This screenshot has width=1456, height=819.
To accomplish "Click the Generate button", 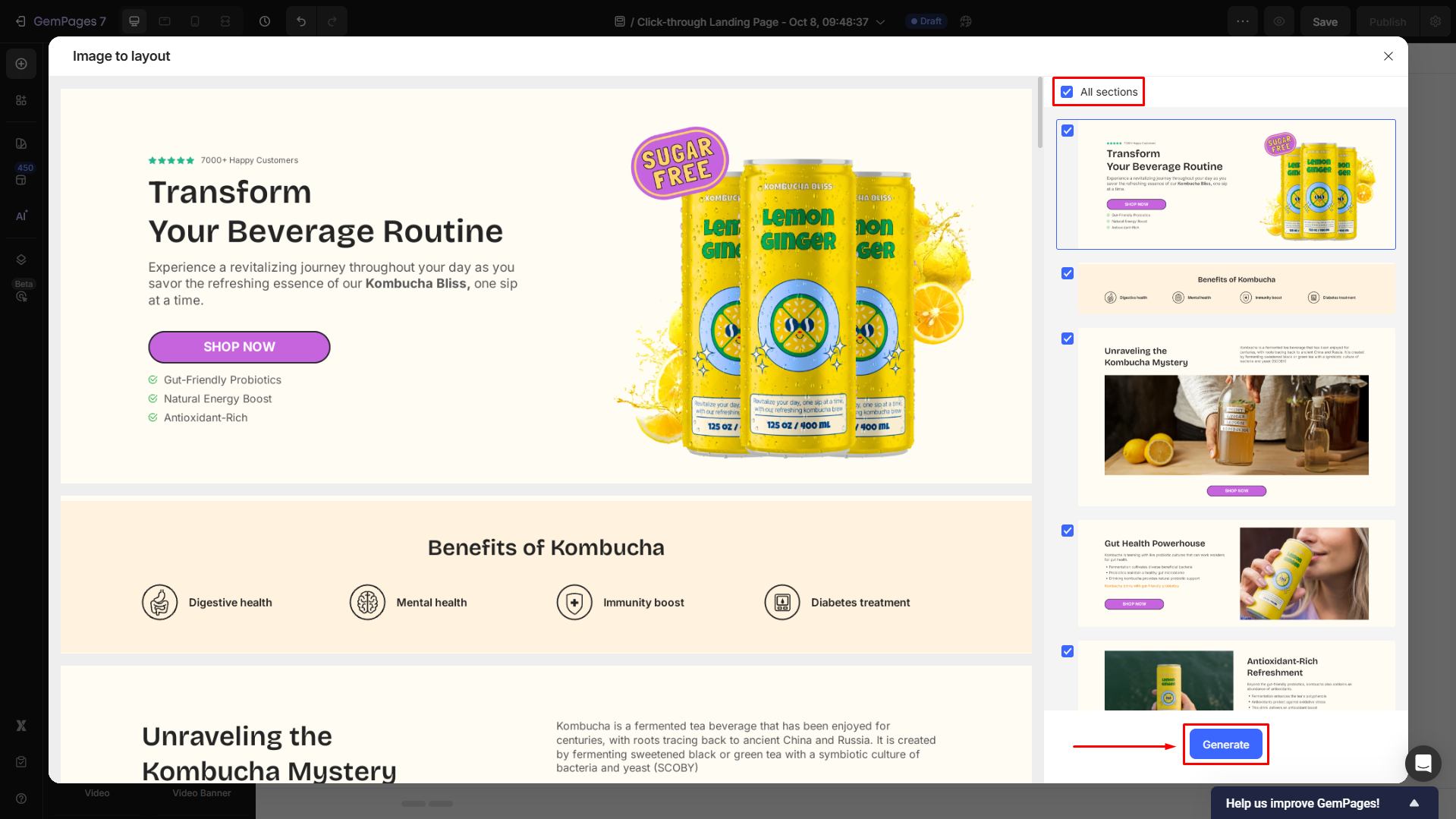I will click(1225, 744).
